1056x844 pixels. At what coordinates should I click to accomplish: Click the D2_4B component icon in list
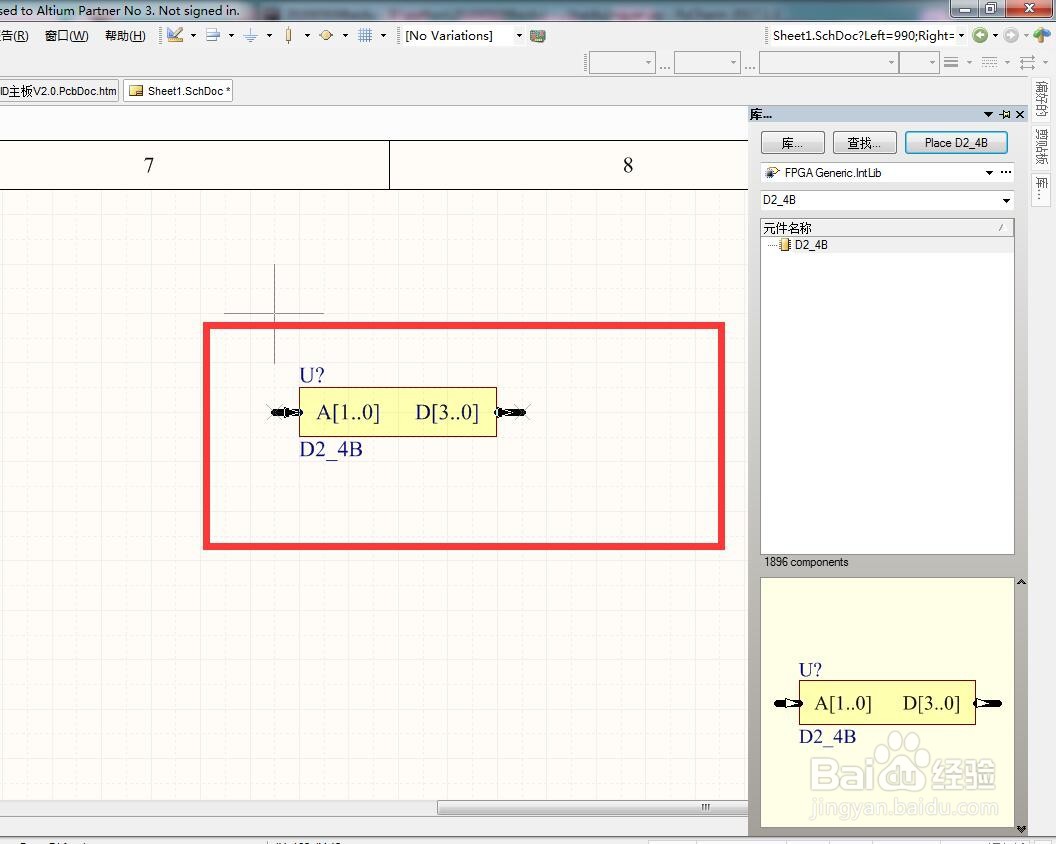tap(785, 245)
